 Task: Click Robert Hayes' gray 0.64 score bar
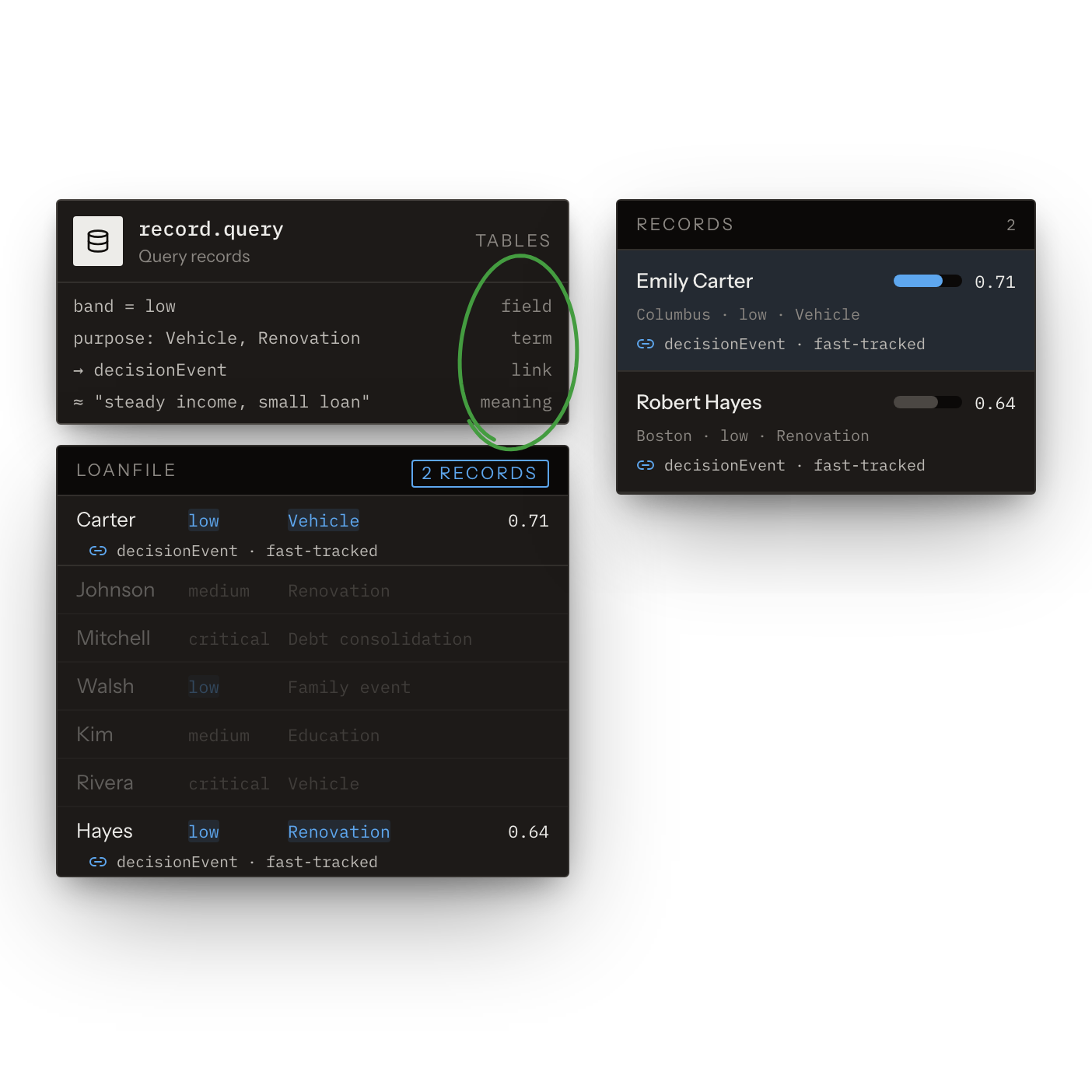(927, 403)
